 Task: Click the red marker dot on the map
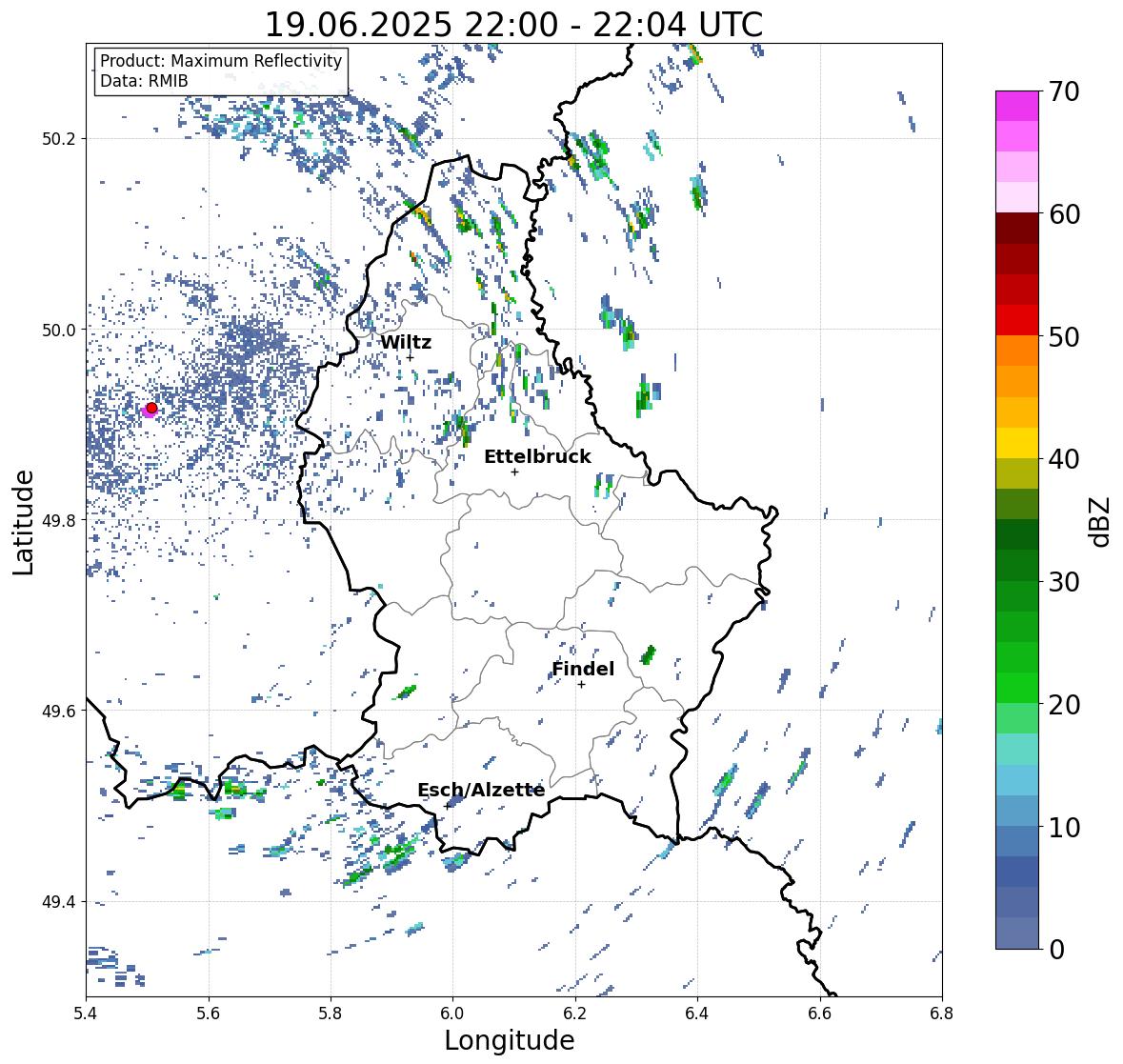(151, 408)
